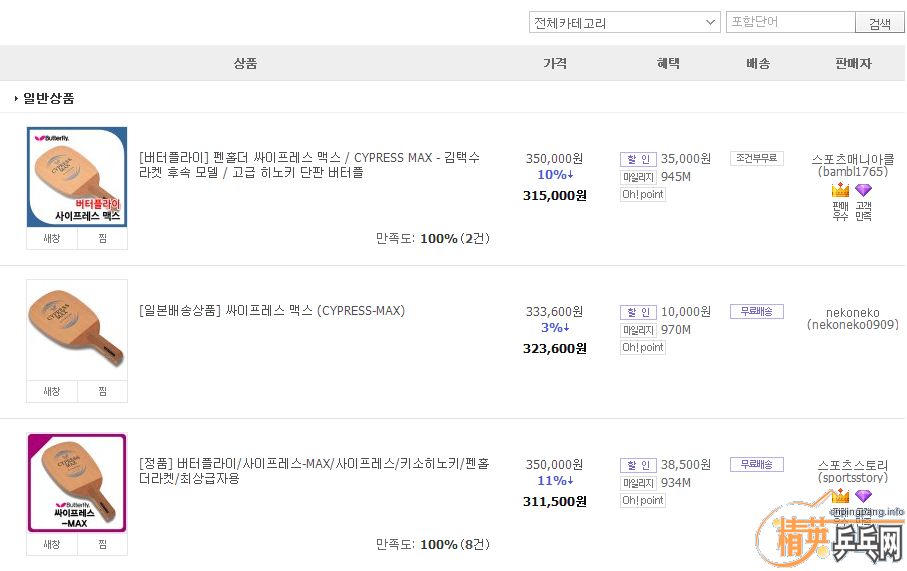Viewport: 907px width, 571px height.
Task: Click 찜 under the 315,000원 product
Action: click(102, 238)
